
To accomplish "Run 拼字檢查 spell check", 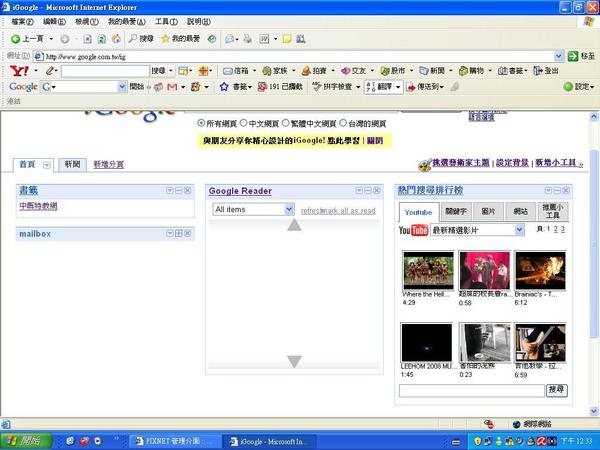I will (333, 87).
